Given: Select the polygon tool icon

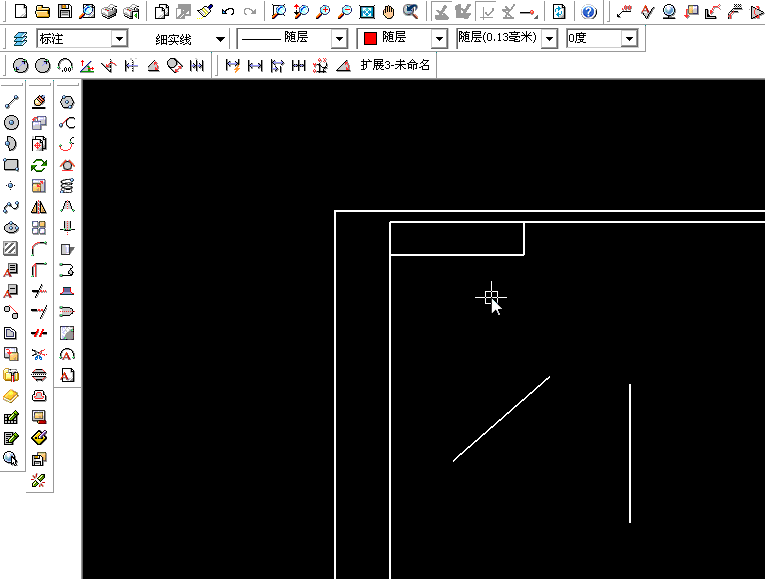Looking at the screenshot, I should 67,101.
